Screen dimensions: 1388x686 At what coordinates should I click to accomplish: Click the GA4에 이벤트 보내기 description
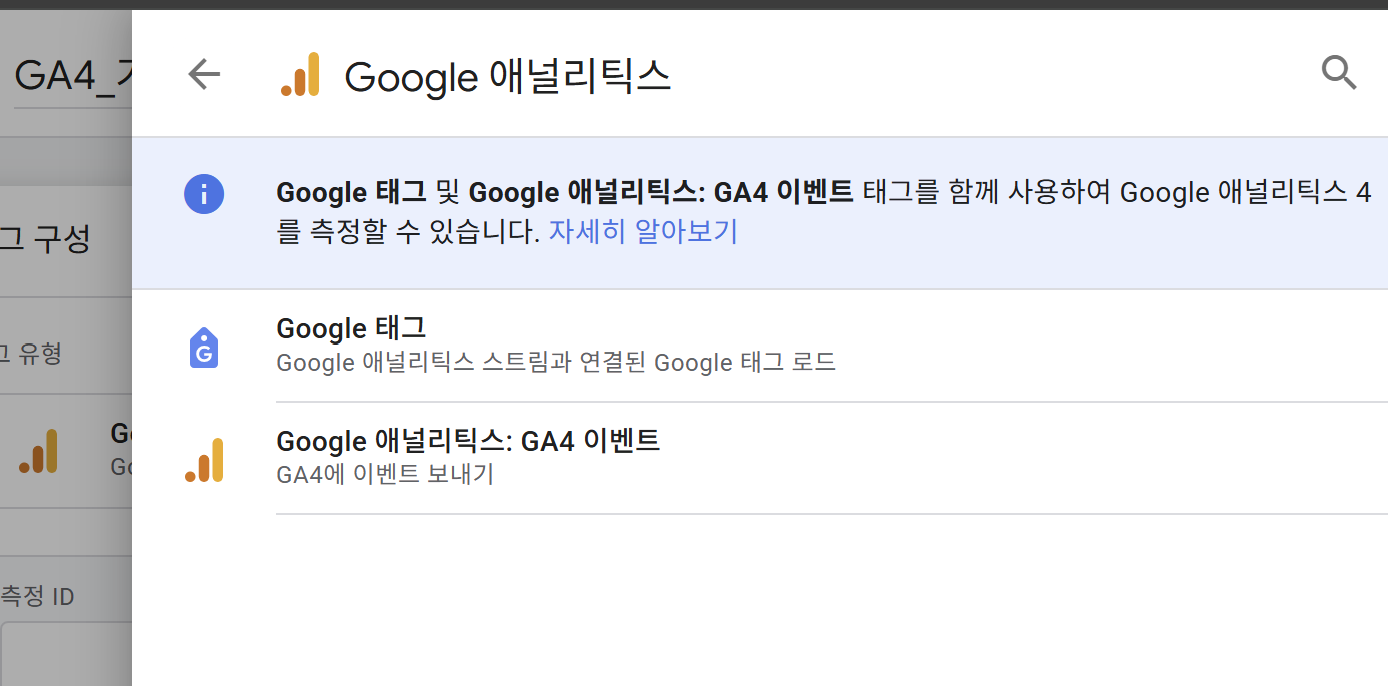click(x=385, y=474)
